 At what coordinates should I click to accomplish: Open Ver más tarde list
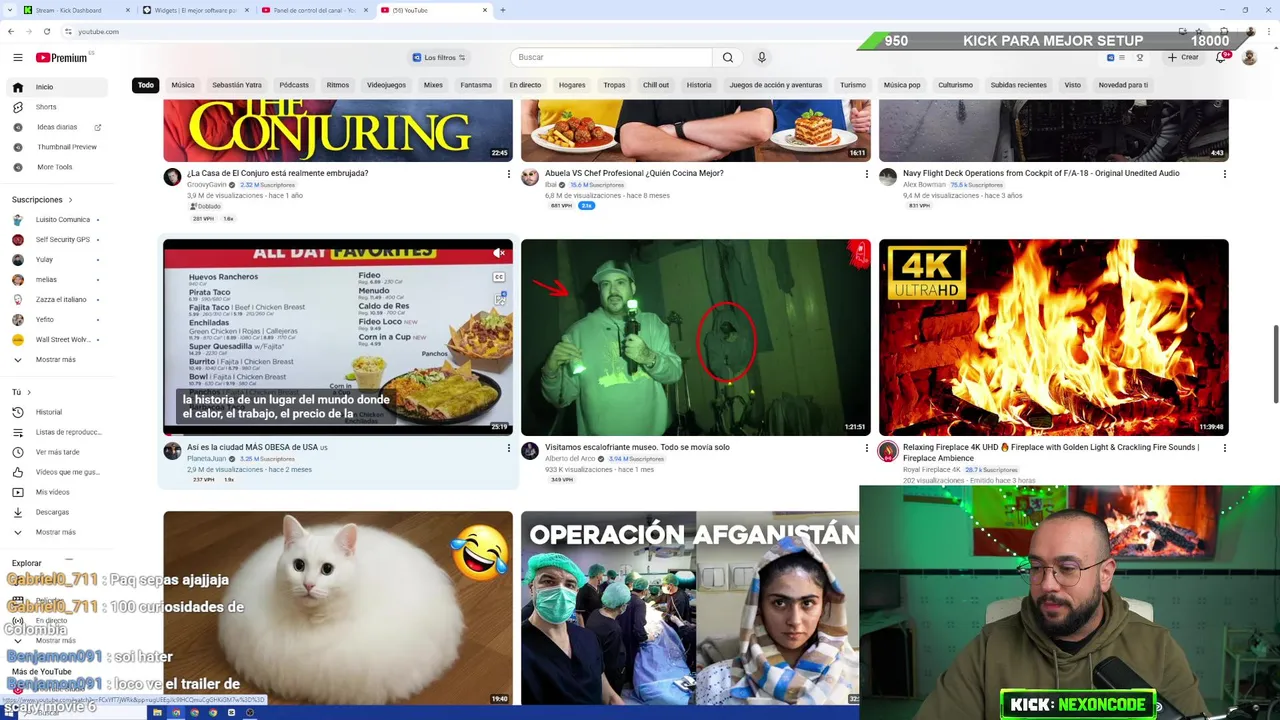(58, 452)
